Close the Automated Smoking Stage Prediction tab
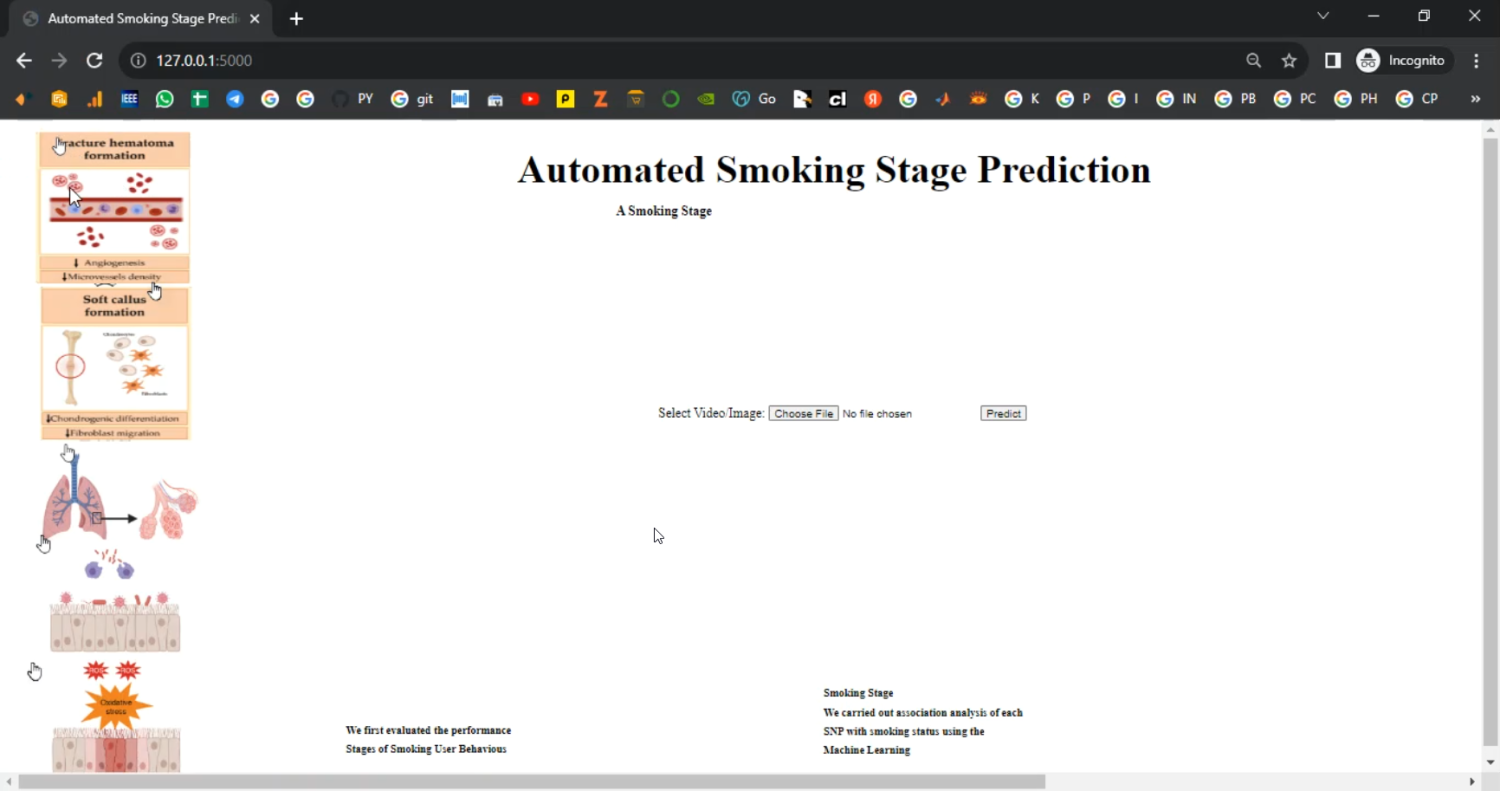1500x791 pixels. click(256, 19)
